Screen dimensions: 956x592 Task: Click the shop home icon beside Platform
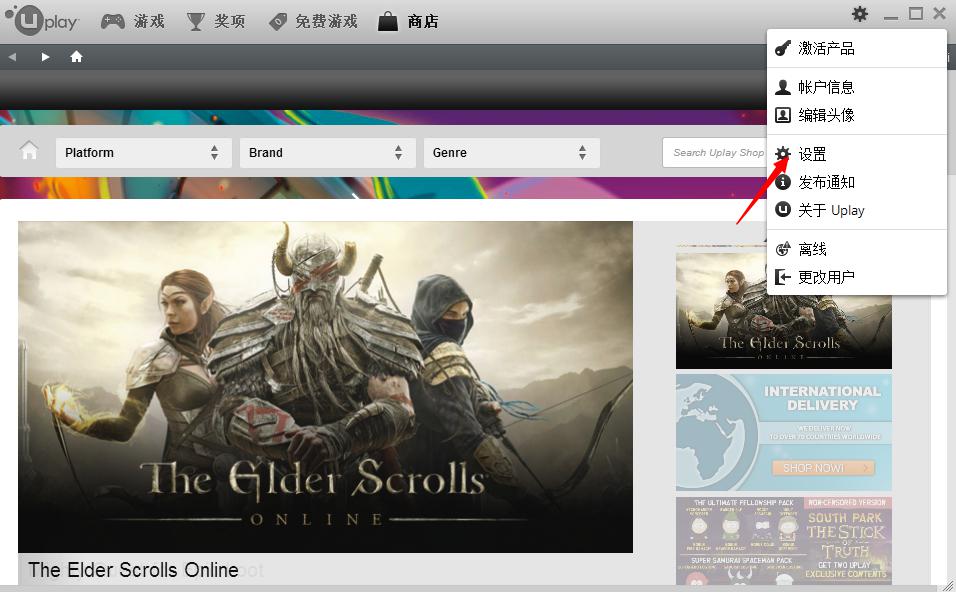[x=29, y=150]
